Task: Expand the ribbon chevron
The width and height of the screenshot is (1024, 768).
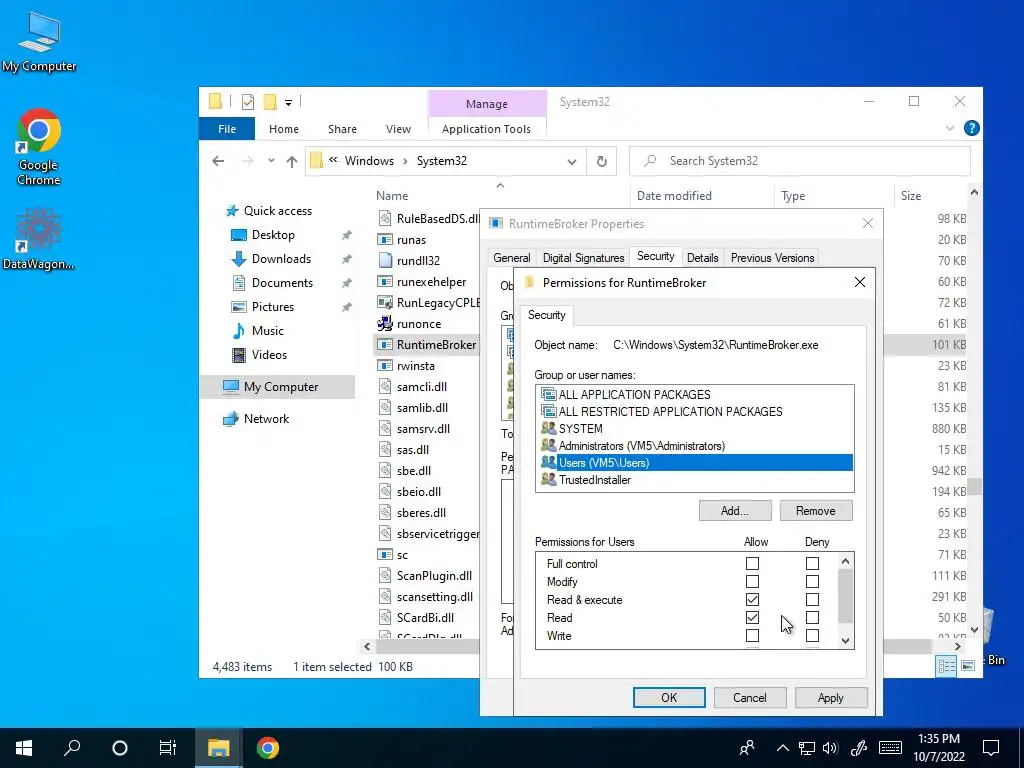Action: (950, 129)
